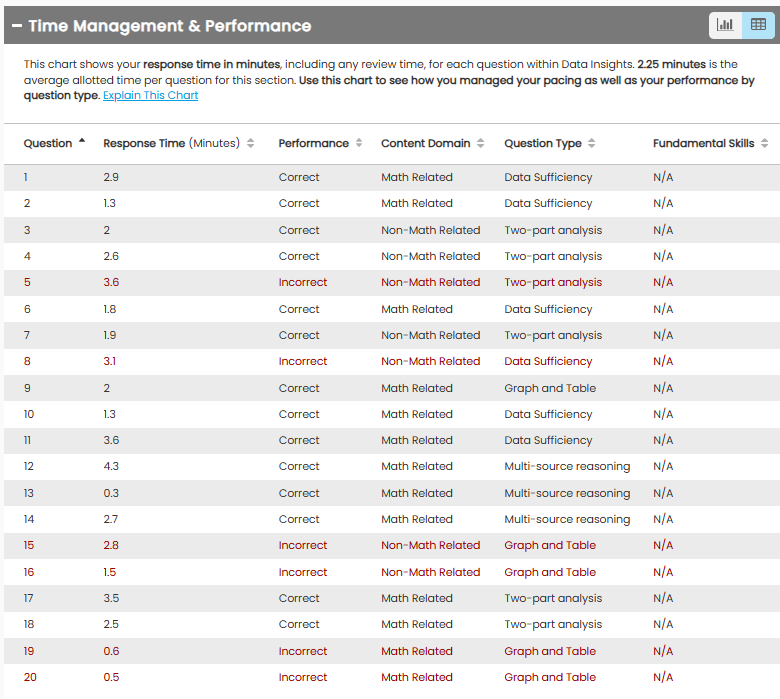The height and width of the screenshot is (699, 780).
Task: Click the 4.3 response time cell
Action: [x=111, y=467]
